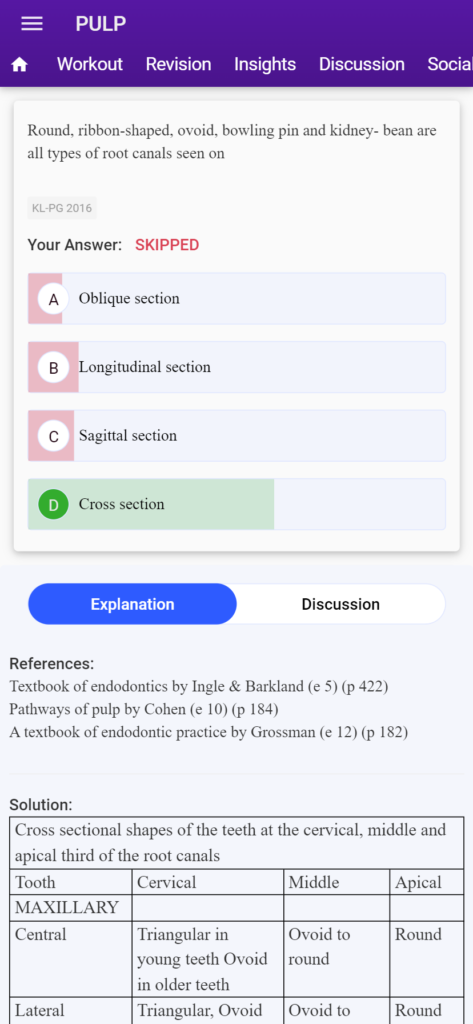Select the circled B option marker
Viewport: 473px width, 1024px height.
(54, 368)
